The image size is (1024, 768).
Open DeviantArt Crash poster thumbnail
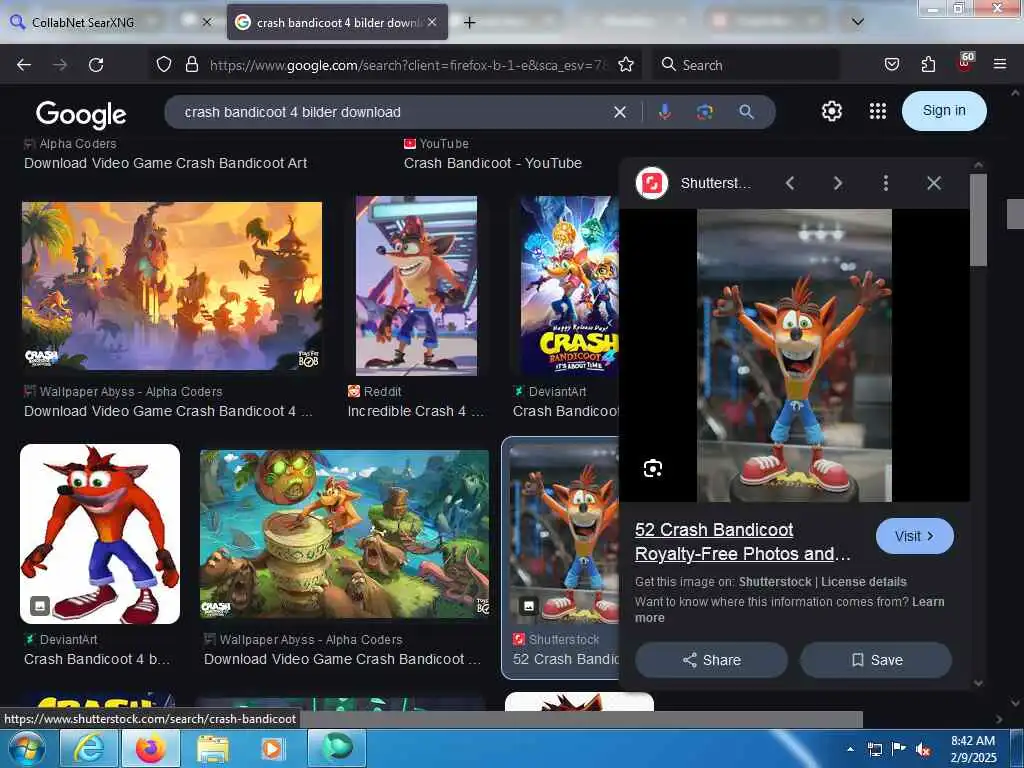click(569, 286)
